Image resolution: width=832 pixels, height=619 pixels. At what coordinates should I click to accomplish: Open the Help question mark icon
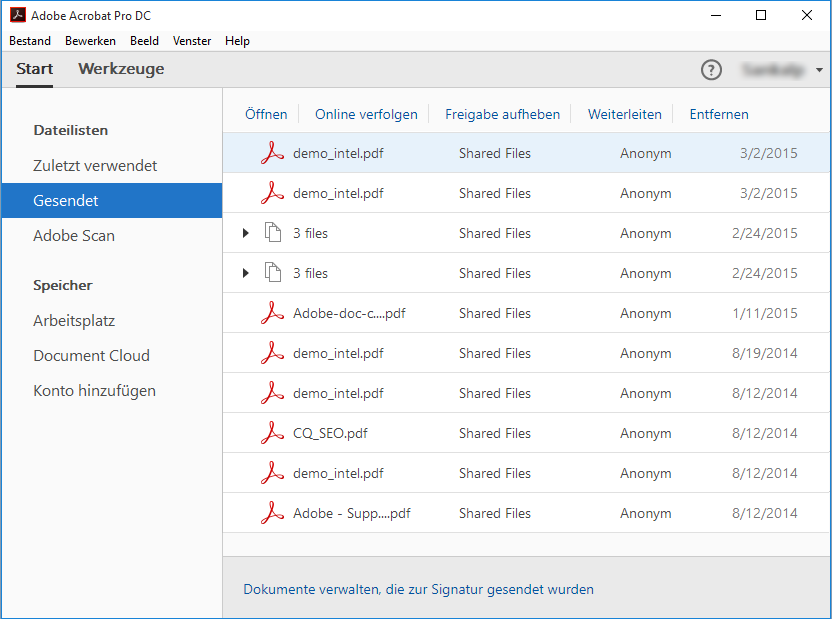tap(711, 70)
